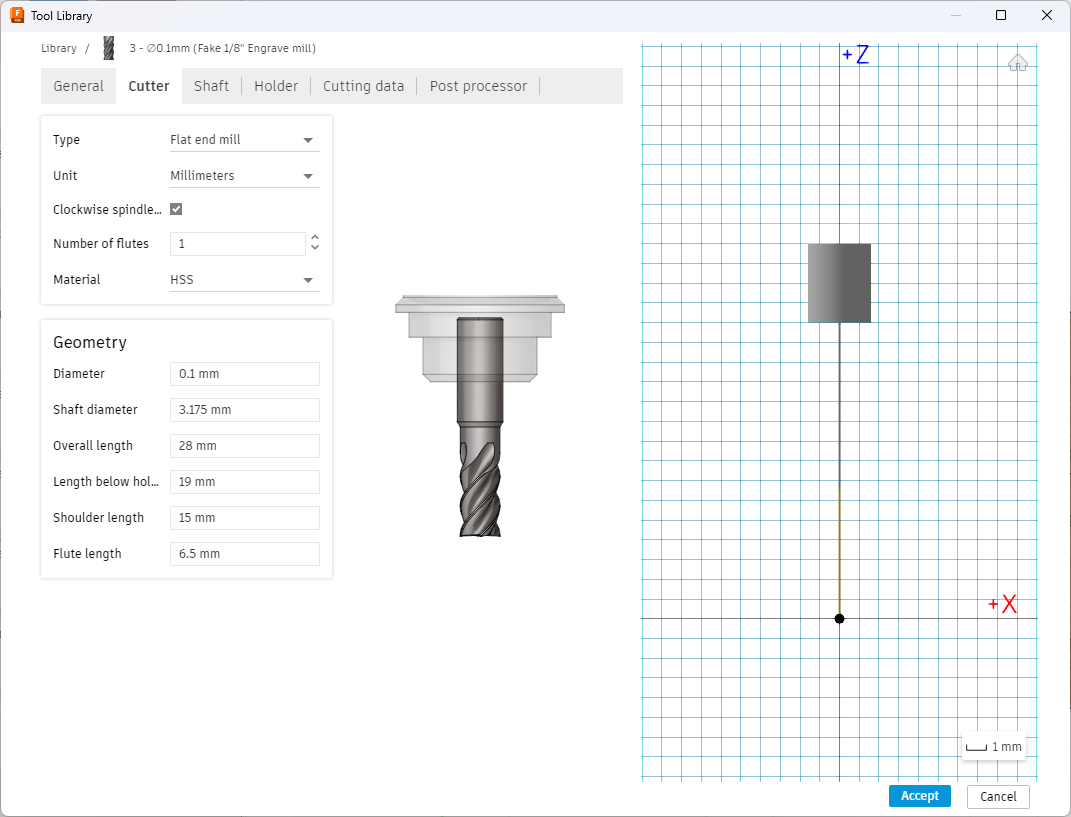Open the Material HSS dropdown
This screenshot has height=817, width=1071.
pyautogui.click(x=243, y=280)
